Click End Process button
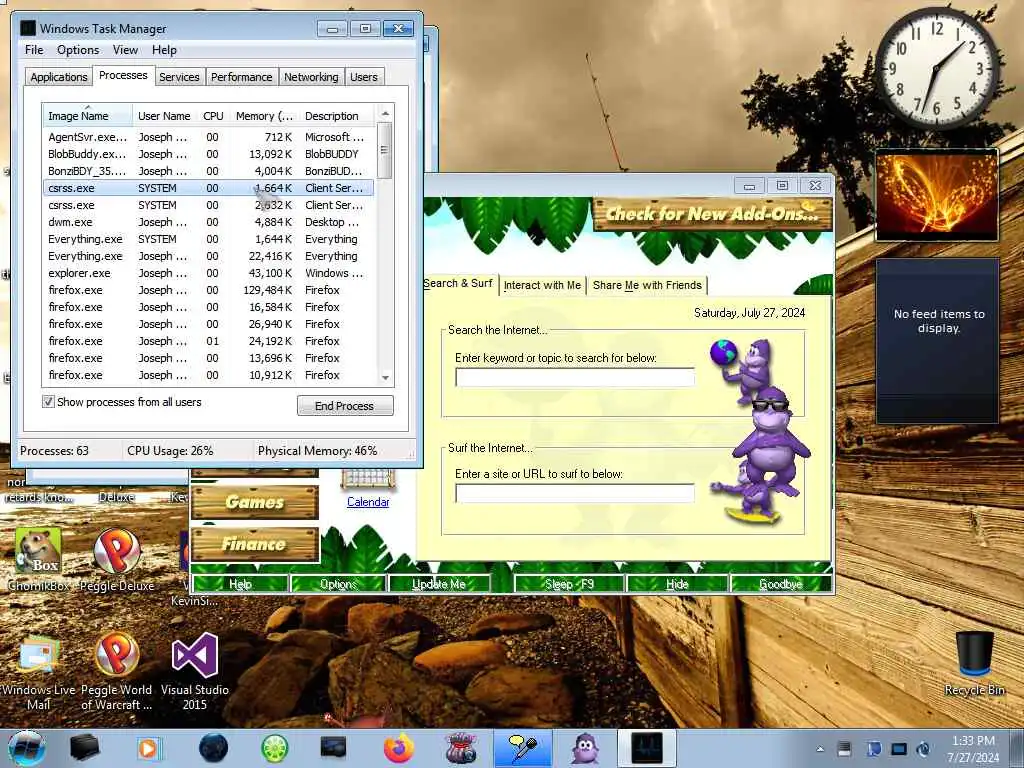 point(345,406)
